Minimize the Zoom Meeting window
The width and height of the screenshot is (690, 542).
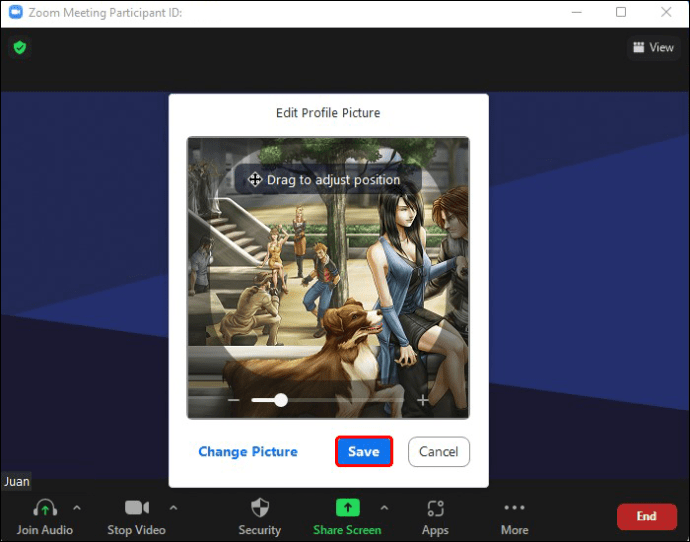[576, 12]
